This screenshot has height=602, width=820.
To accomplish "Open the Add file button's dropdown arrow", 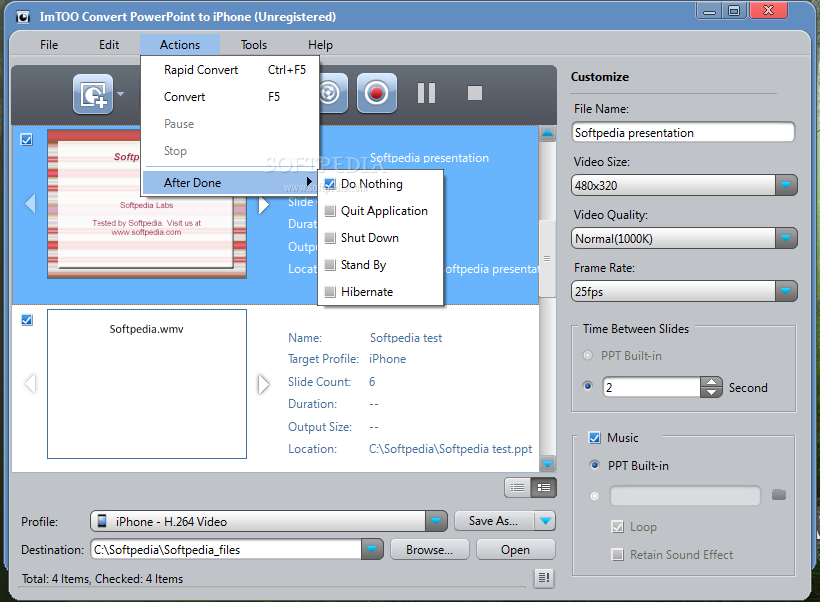I will click(121, 94).
